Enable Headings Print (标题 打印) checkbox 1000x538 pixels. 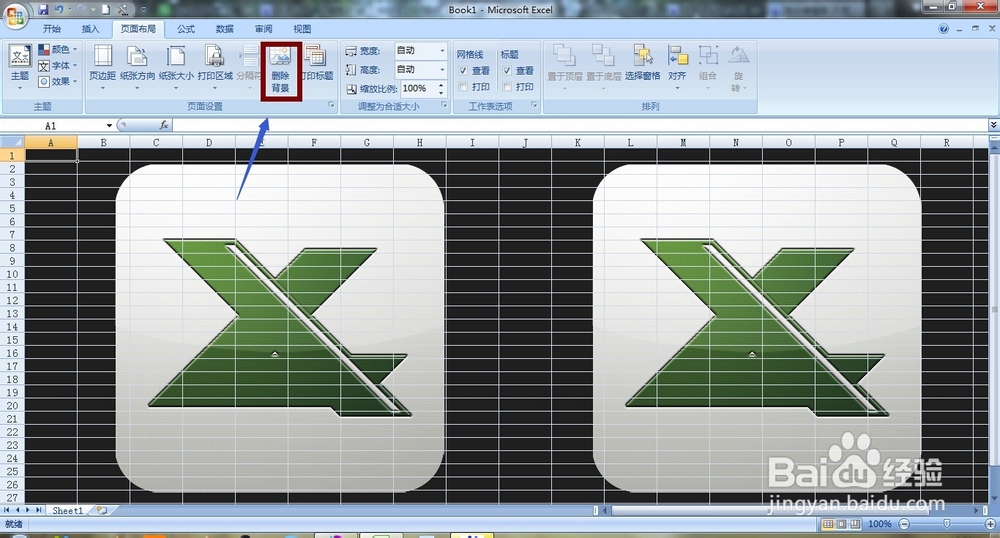(x=507, y=87)
